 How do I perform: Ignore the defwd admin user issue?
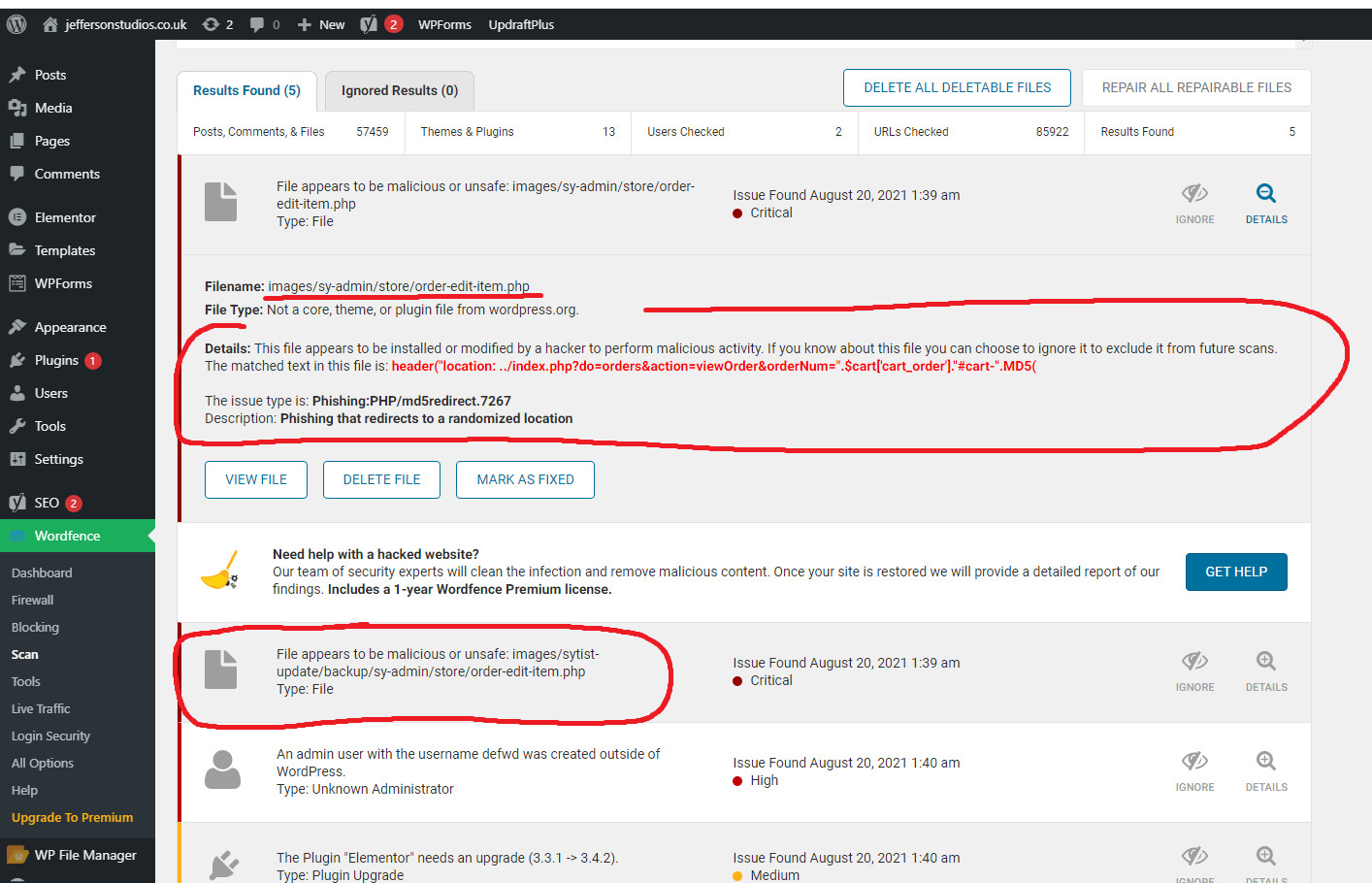[x=1194, y=771]
